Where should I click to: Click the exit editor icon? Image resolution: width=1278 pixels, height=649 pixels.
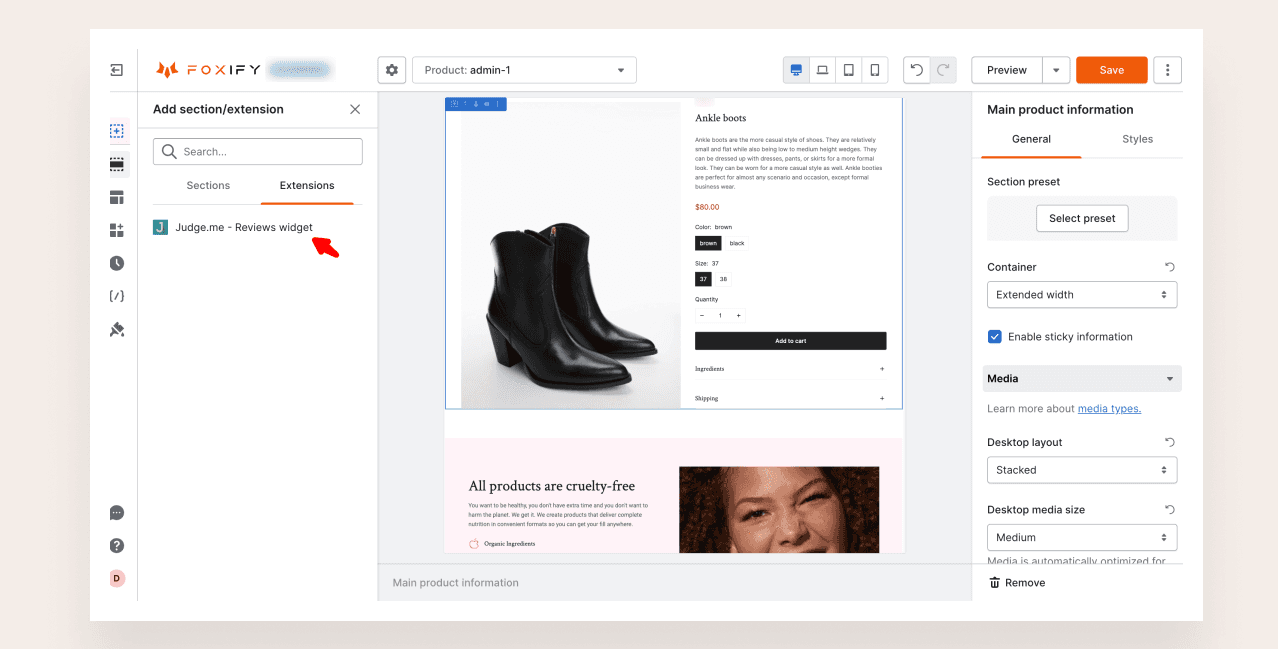117,70
